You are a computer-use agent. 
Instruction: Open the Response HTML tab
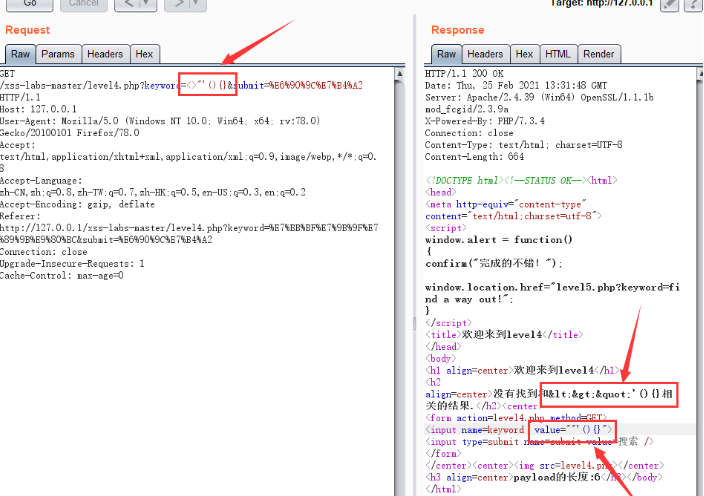click(x=558, y=54)
